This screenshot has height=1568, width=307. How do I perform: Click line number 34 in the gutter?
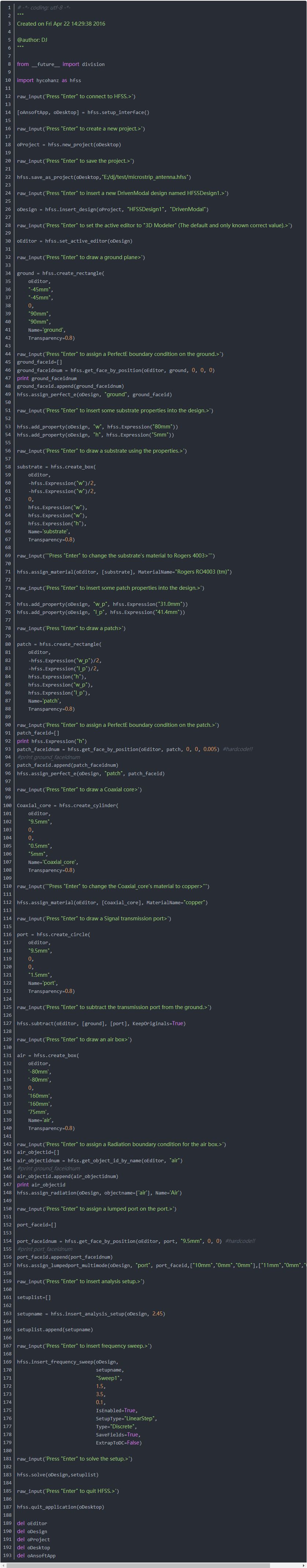click(8, 273)
